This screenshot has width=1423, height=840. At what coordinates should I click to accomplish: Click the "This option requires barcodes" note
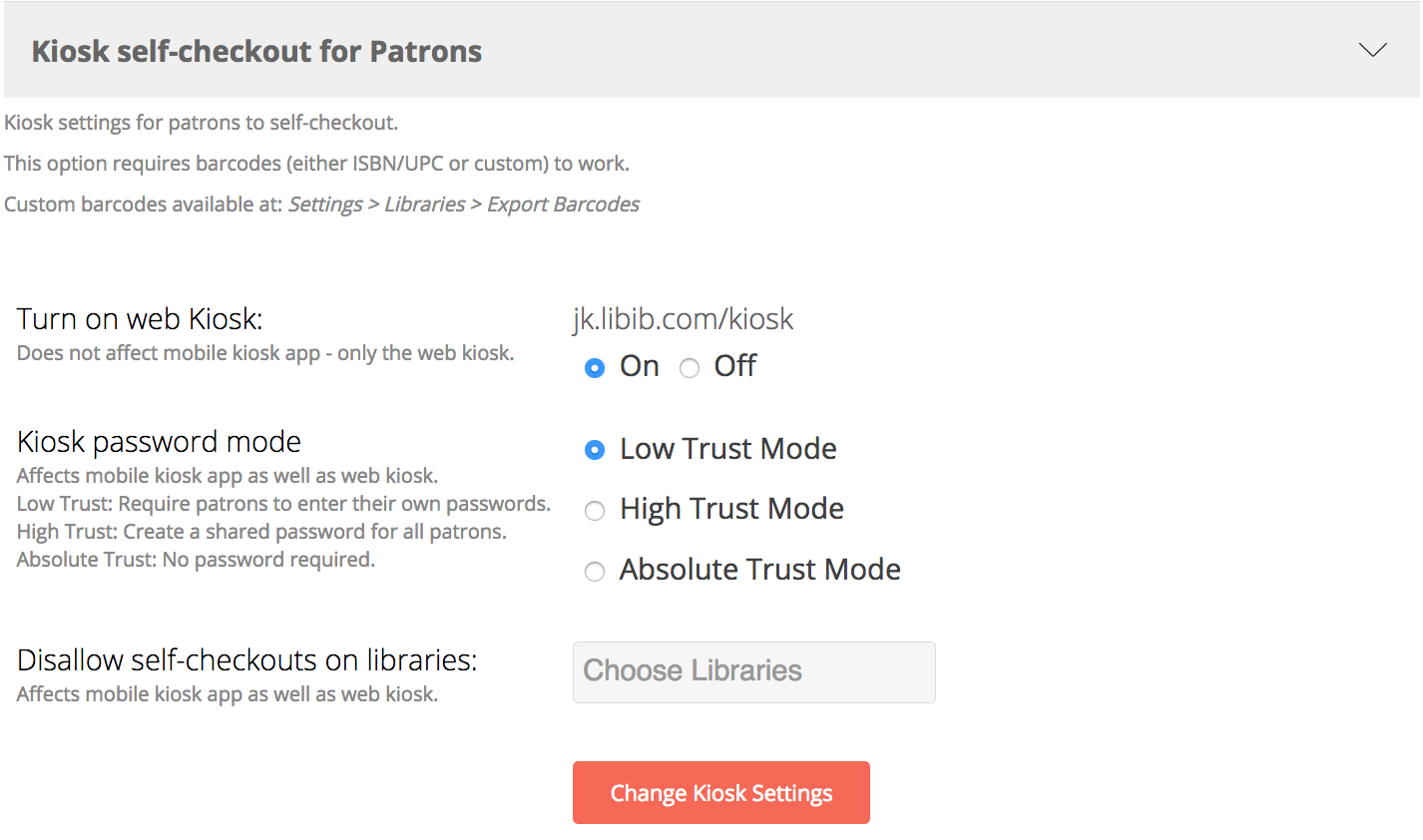[x=316, y=164]
